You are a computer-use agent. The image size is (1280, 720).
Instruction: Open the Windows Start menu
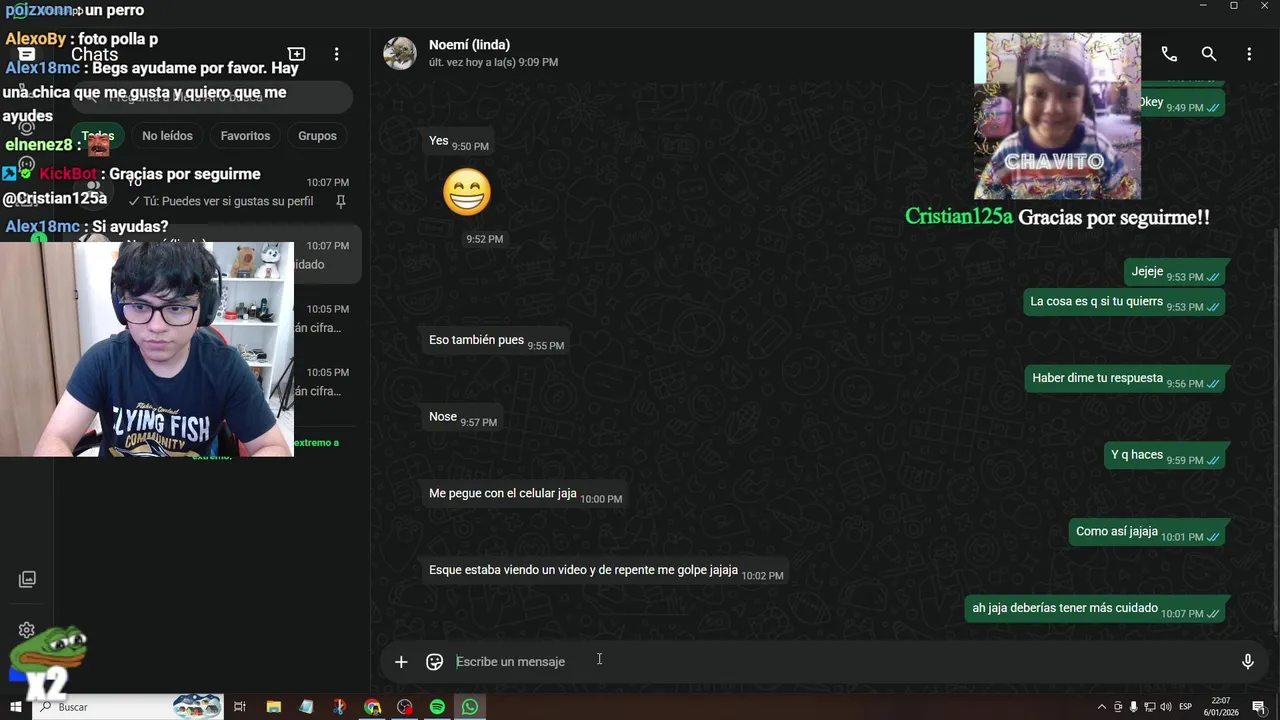[x=16, y=707]
